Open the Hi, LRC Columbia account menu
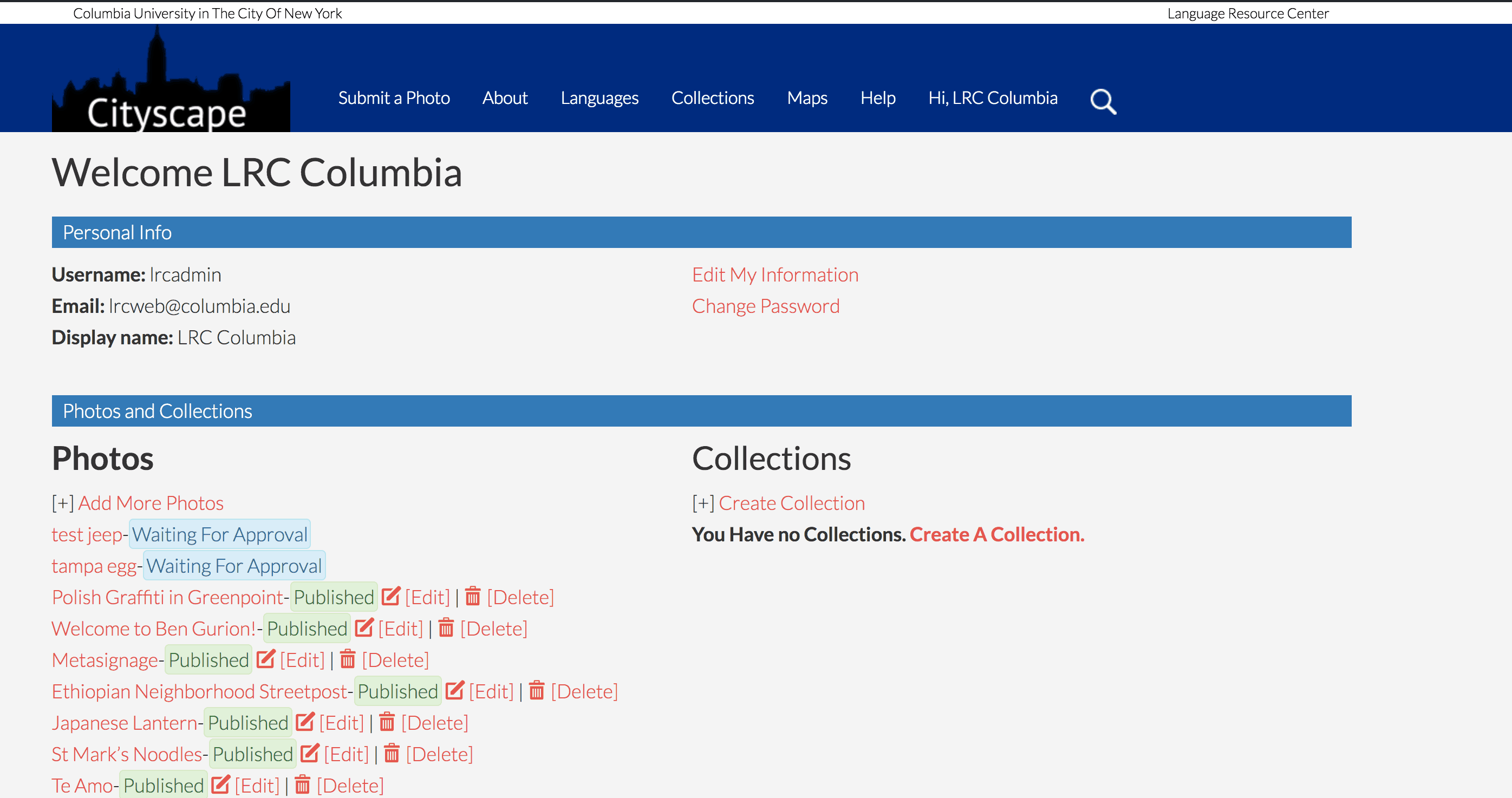Screen dimensions: 1512x798 coord(993,97)
